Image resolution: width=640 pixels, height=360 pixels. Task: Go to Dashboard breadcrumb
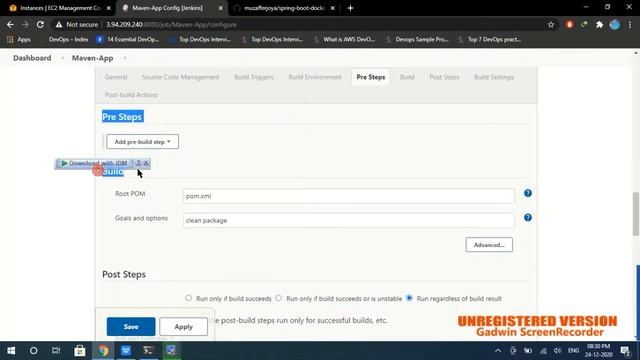32,58
